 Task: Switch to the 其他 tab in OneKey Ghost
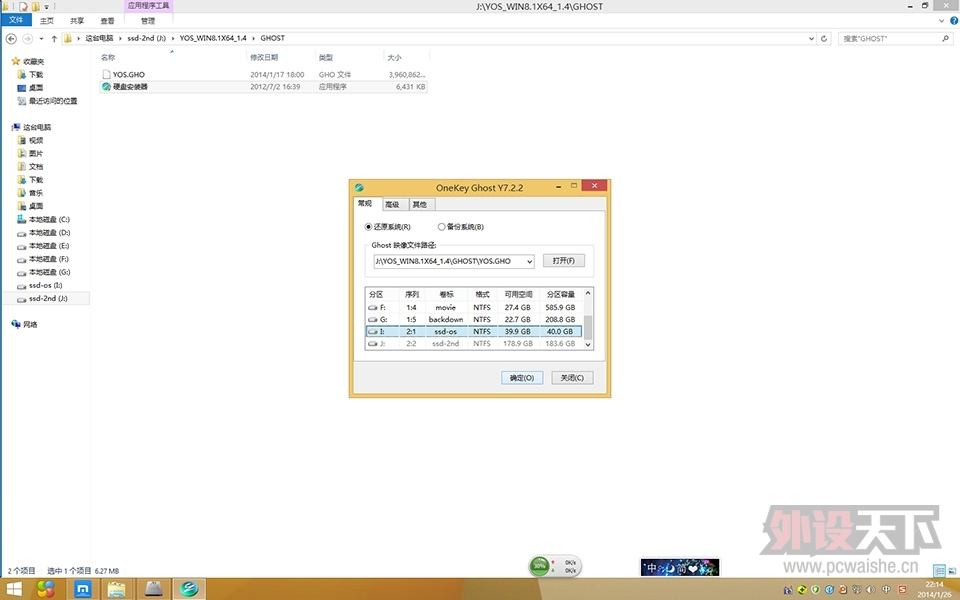(x=420, y=204)
